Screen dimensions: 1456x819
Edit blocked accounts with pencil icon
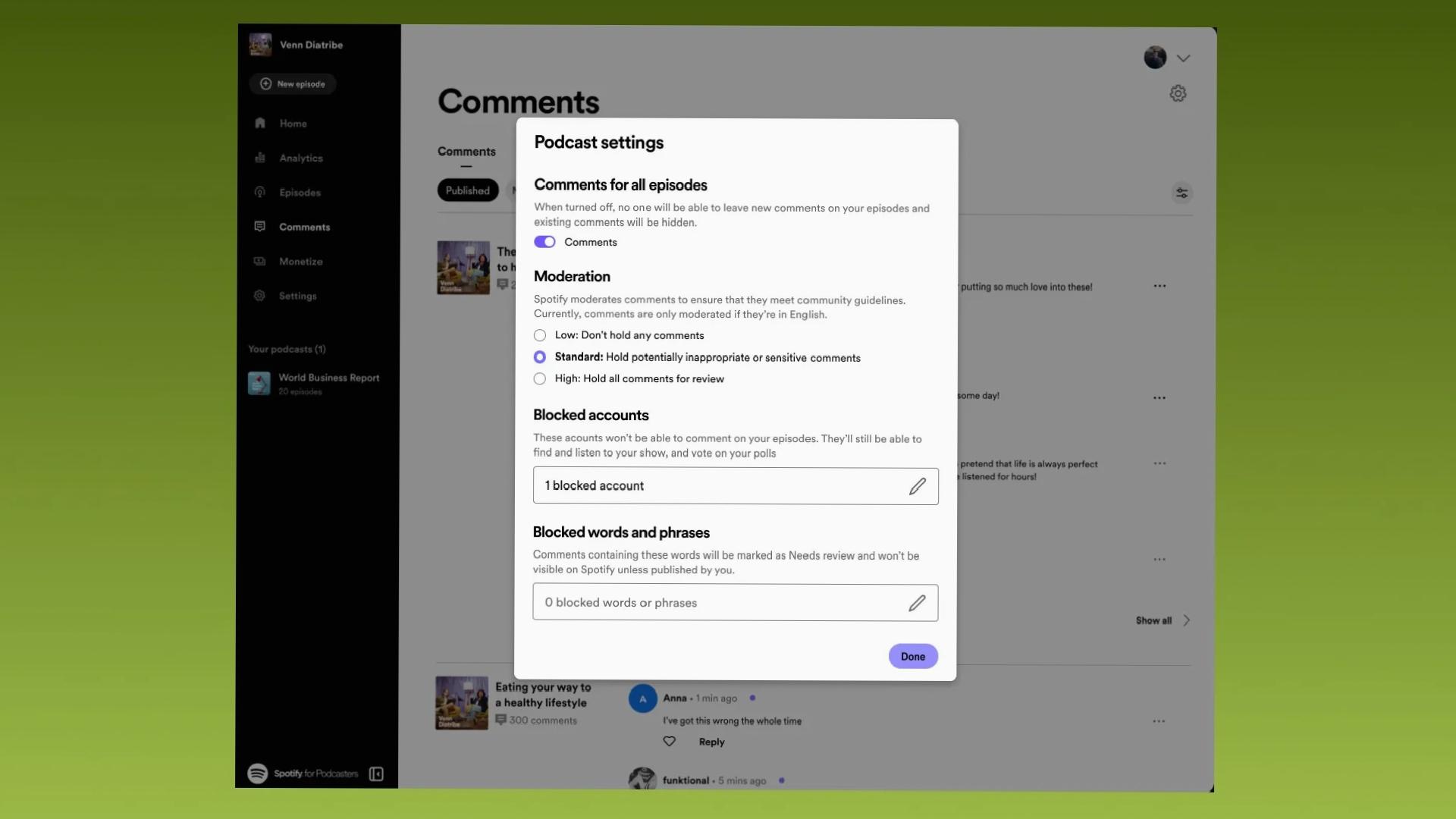click(918, 486)
